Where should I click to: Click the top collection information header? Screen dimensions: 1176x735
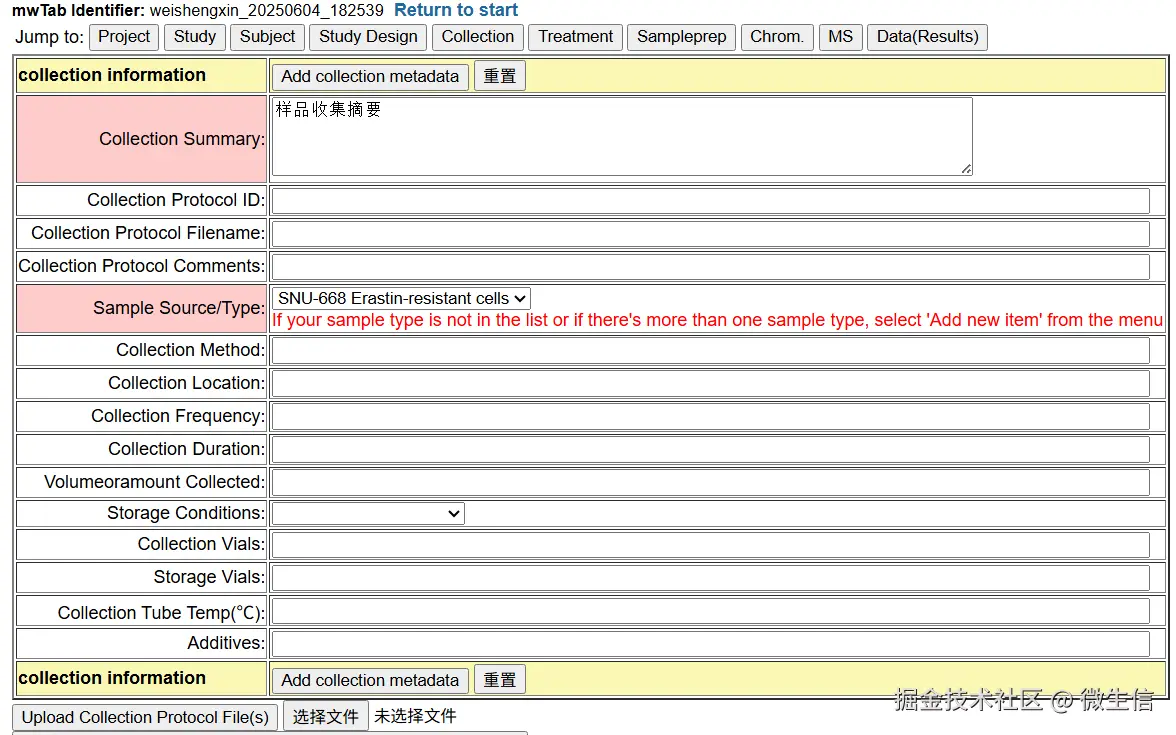point(112,75)
